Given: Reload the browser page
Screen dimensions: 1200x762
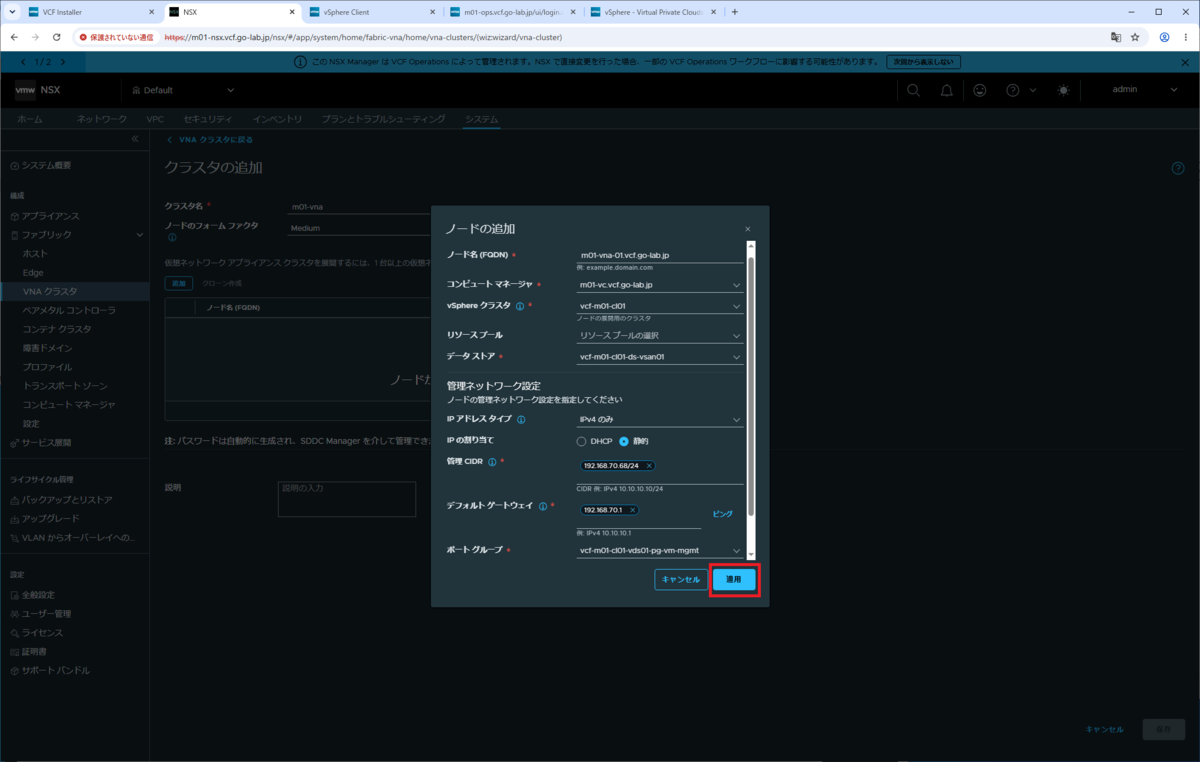Looking at the screenshot, I should (57, 37).
